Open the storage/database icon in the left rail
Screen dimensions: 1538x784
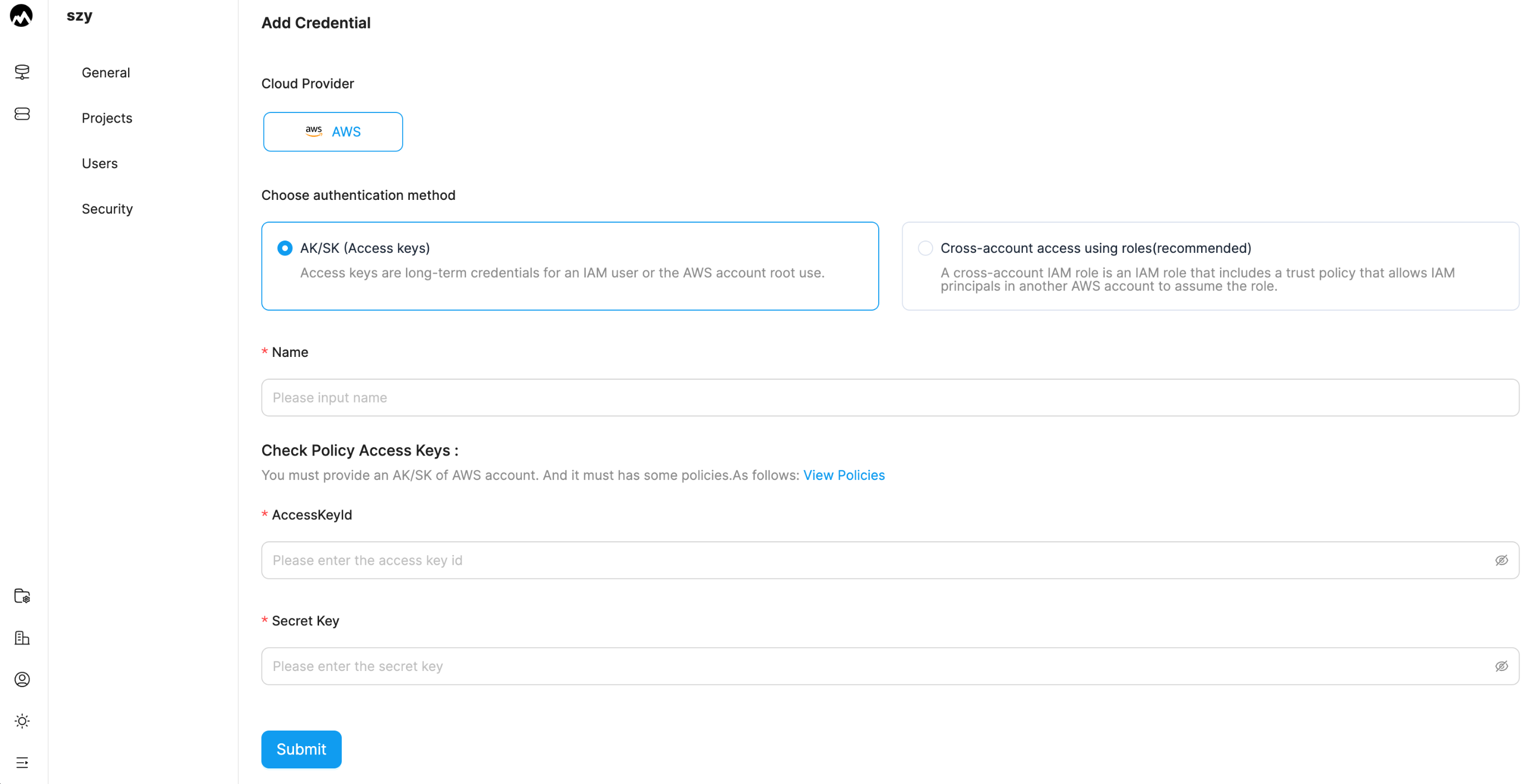click(22, 114)
